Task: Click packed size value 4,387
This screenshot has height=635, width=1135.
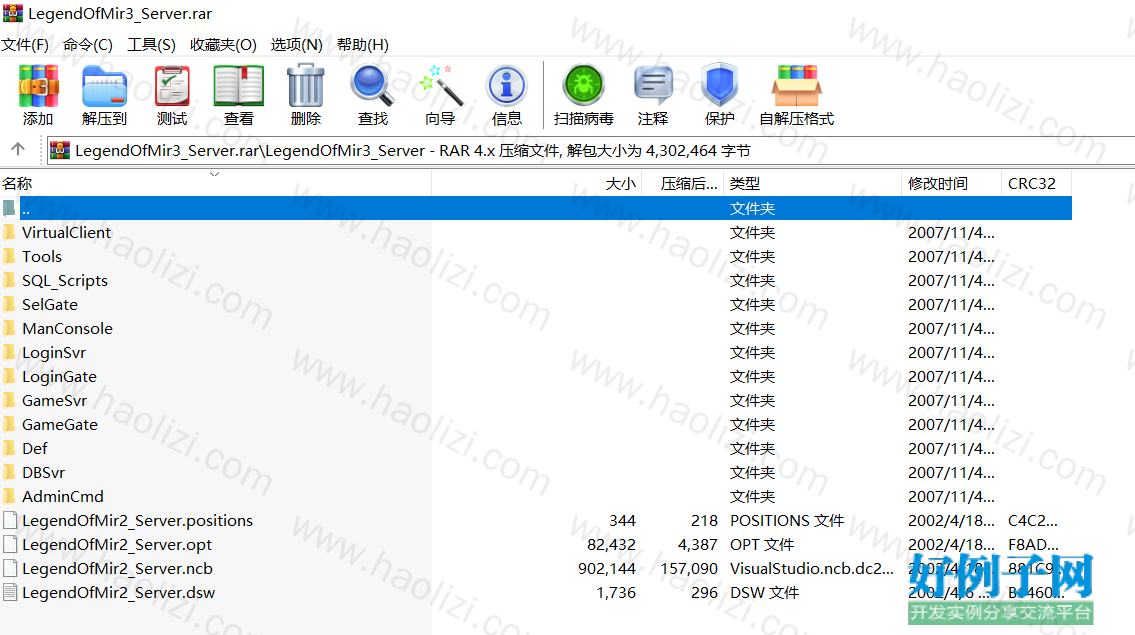Action: click(697, 544)
